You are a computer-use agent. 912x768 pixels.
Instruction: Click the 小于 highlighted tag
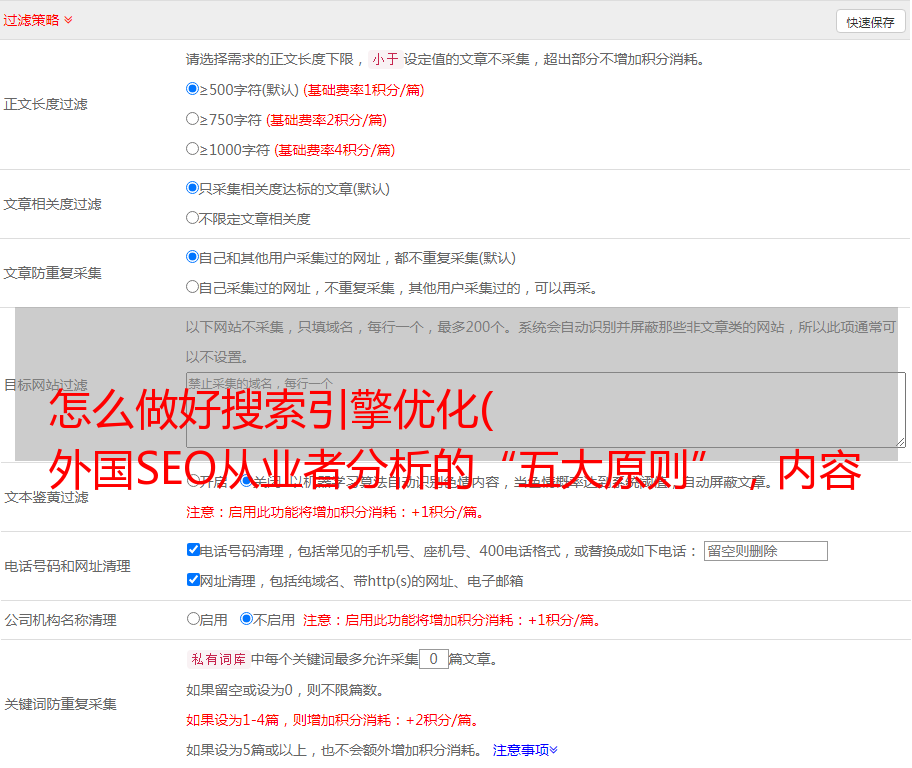click(386, 59)
